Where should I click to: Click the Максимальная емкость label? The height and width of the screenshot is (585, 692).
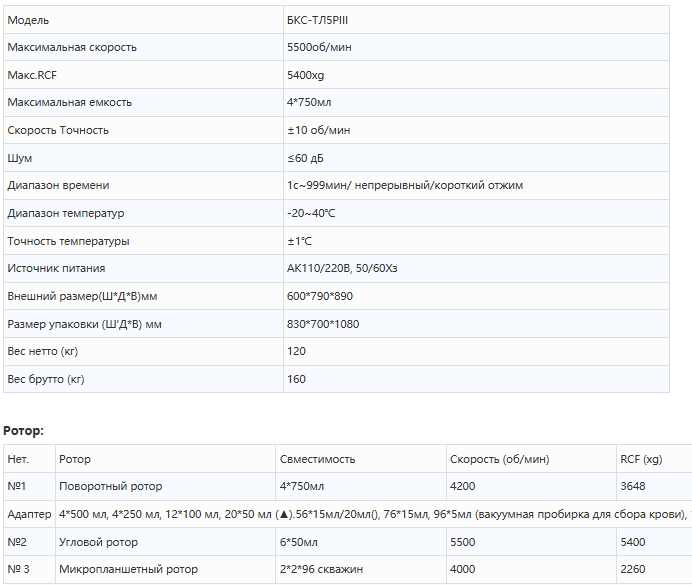coord(69,102)
